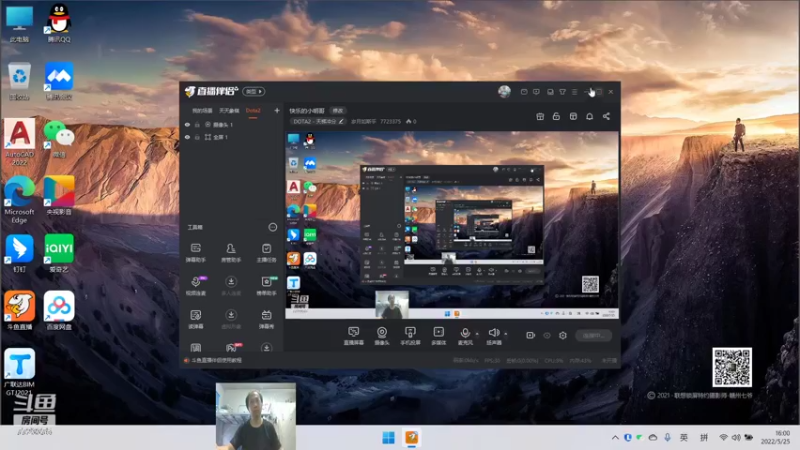The width and height of the screenshot is (800, 450).
Task: Click the 修改 button beside room title
Action: click(x=338, y=111)
